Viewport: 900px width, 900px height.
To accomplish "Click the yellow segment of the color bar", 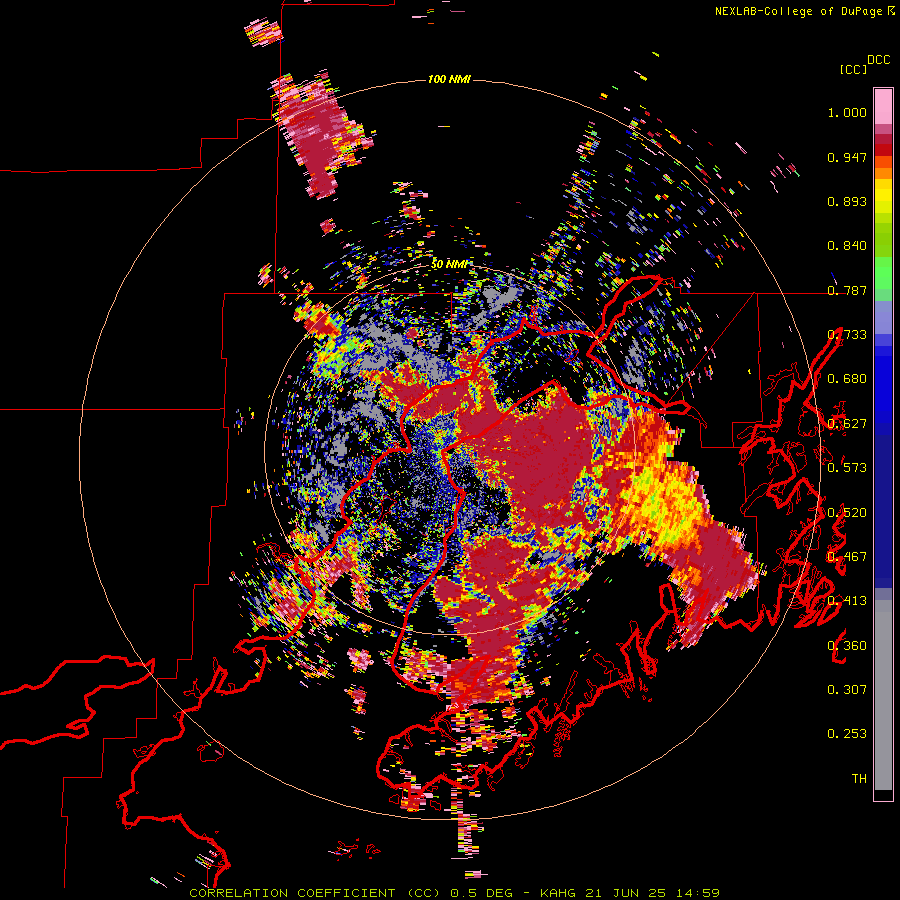I will [883, 197].
